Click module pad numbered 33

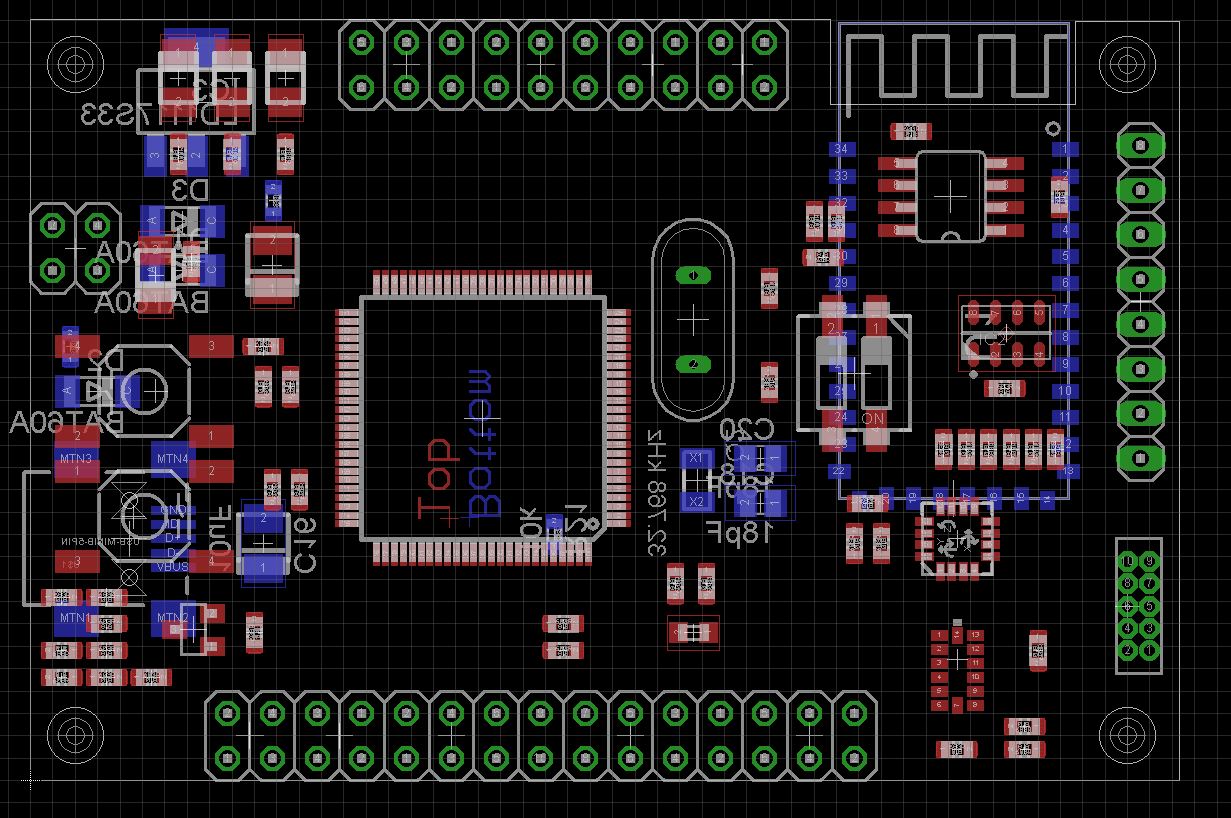pos(842,176)
